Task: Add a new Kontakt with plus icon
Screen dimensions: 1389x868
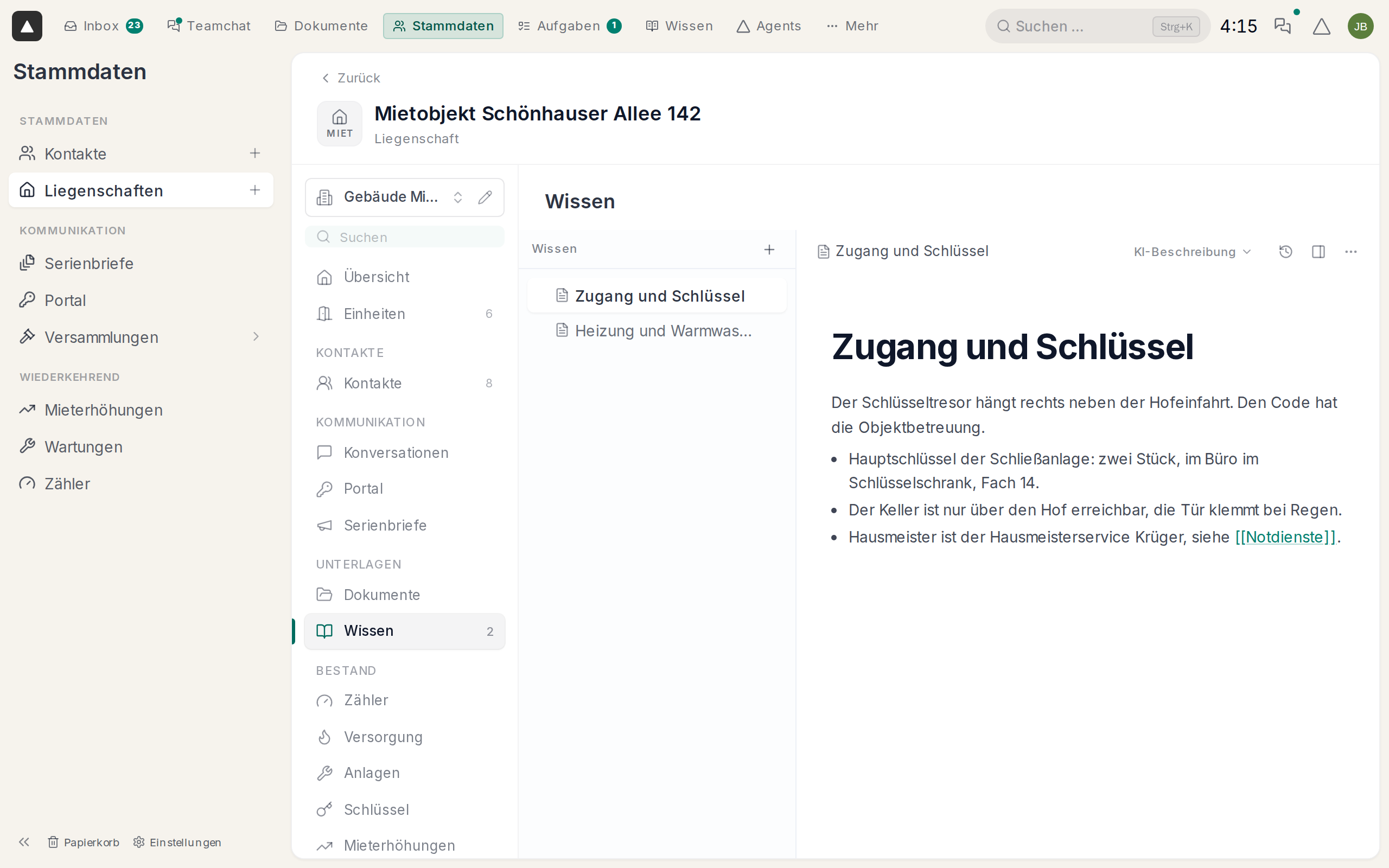Action: (x=255, y=154)
